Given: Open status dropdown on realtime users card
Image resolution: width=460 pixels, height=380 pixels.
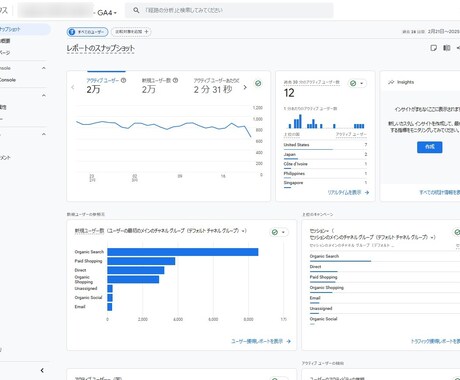Looking at the screenshot, I should (x=357, y=83).
